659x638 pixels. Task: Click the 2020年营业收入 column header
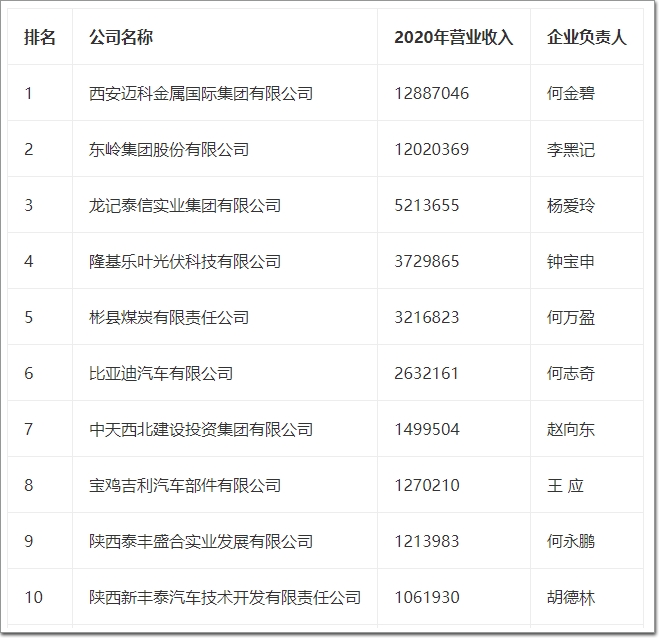453,37
